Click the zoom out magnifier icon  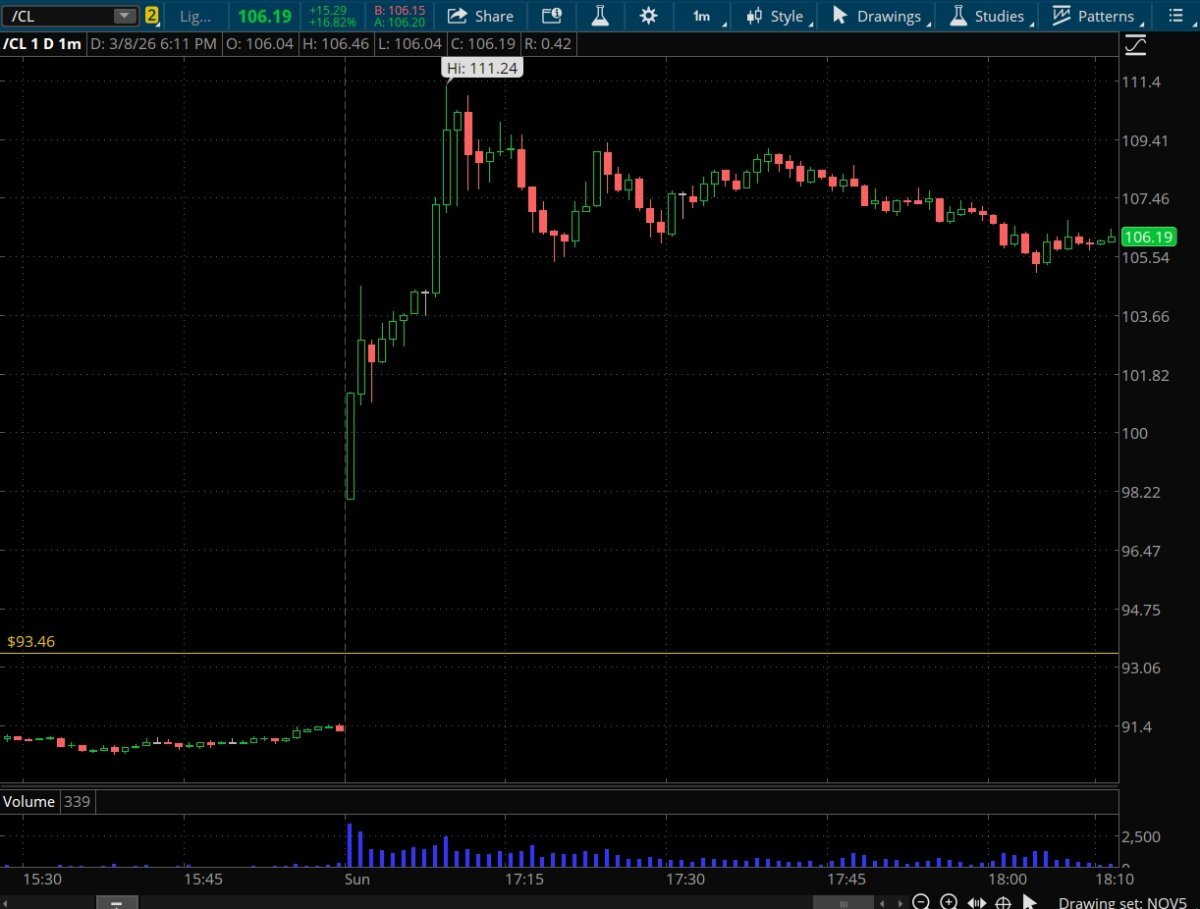(921, 901)
